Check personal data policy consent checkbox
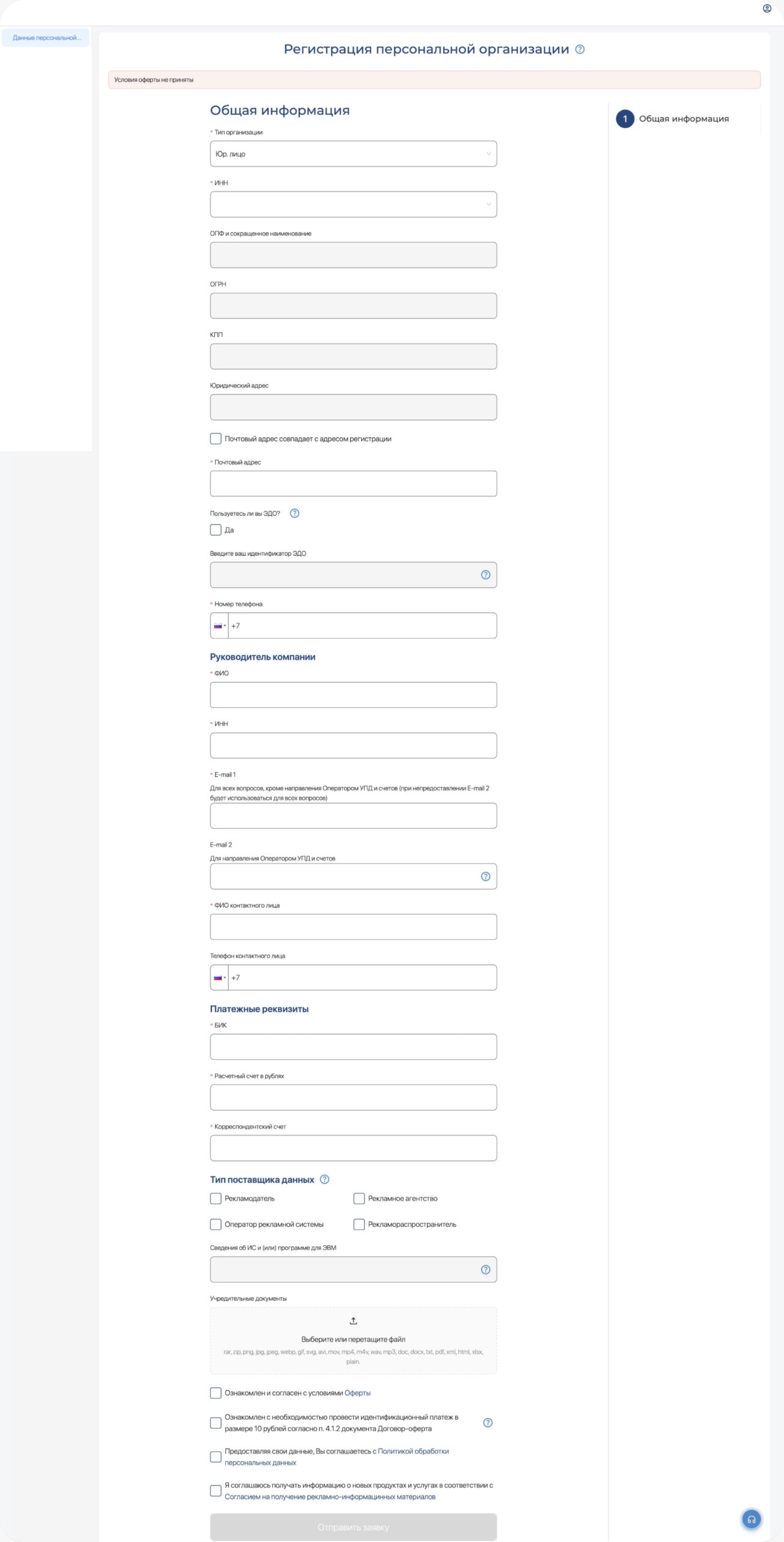The width and height of the screenshot is (784, 1542). point(216,1457)
